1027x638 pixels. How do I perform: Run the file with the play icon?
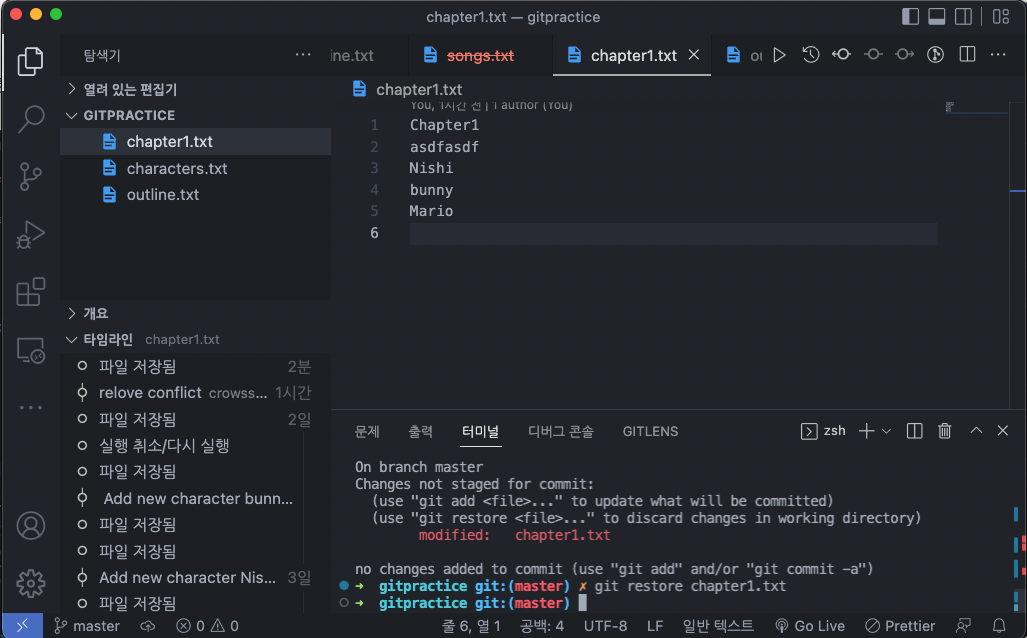point(779,55)
